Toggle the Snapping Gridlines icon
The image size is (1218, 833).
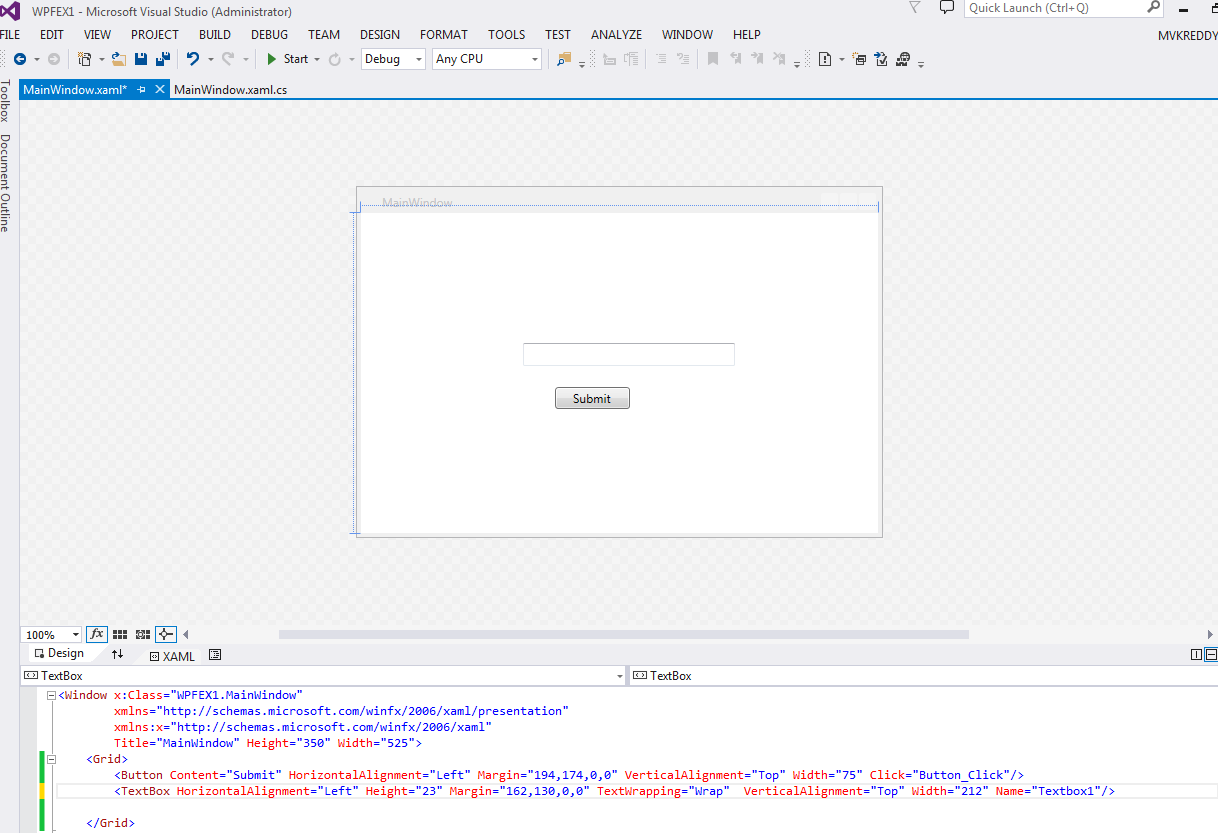click(x=142, y=634)
